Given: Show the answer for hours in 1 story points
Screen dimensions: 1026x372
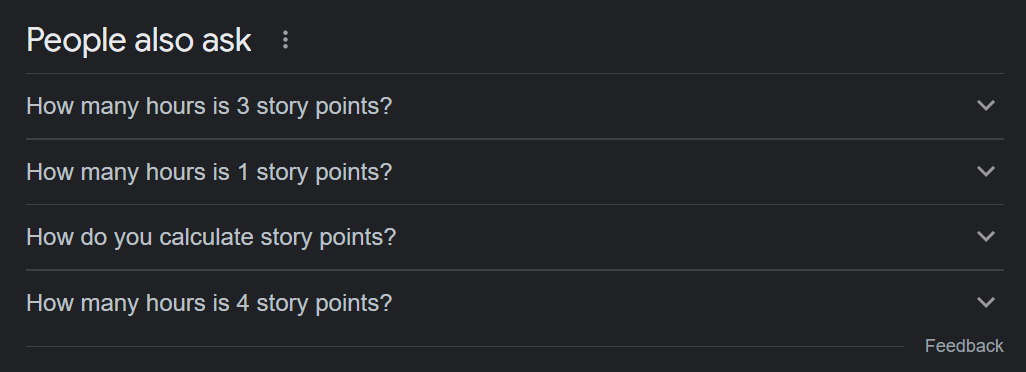Looking at the screenshot, I should click(514, 172).
